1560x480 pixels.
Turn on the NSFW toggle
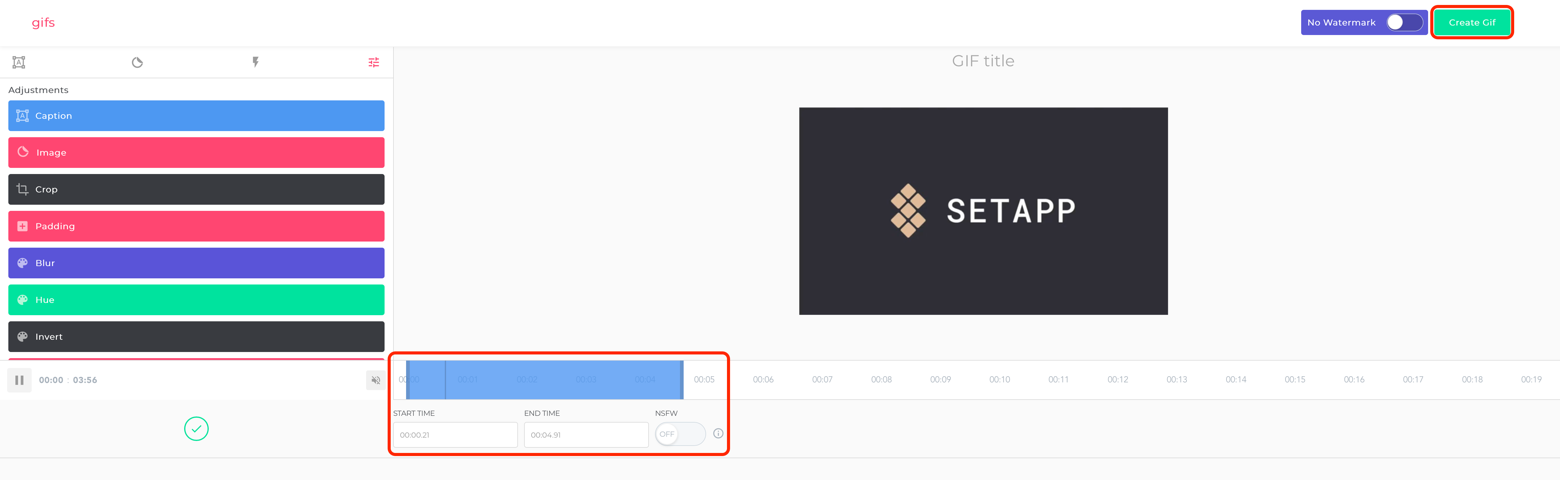pos(680,434)
